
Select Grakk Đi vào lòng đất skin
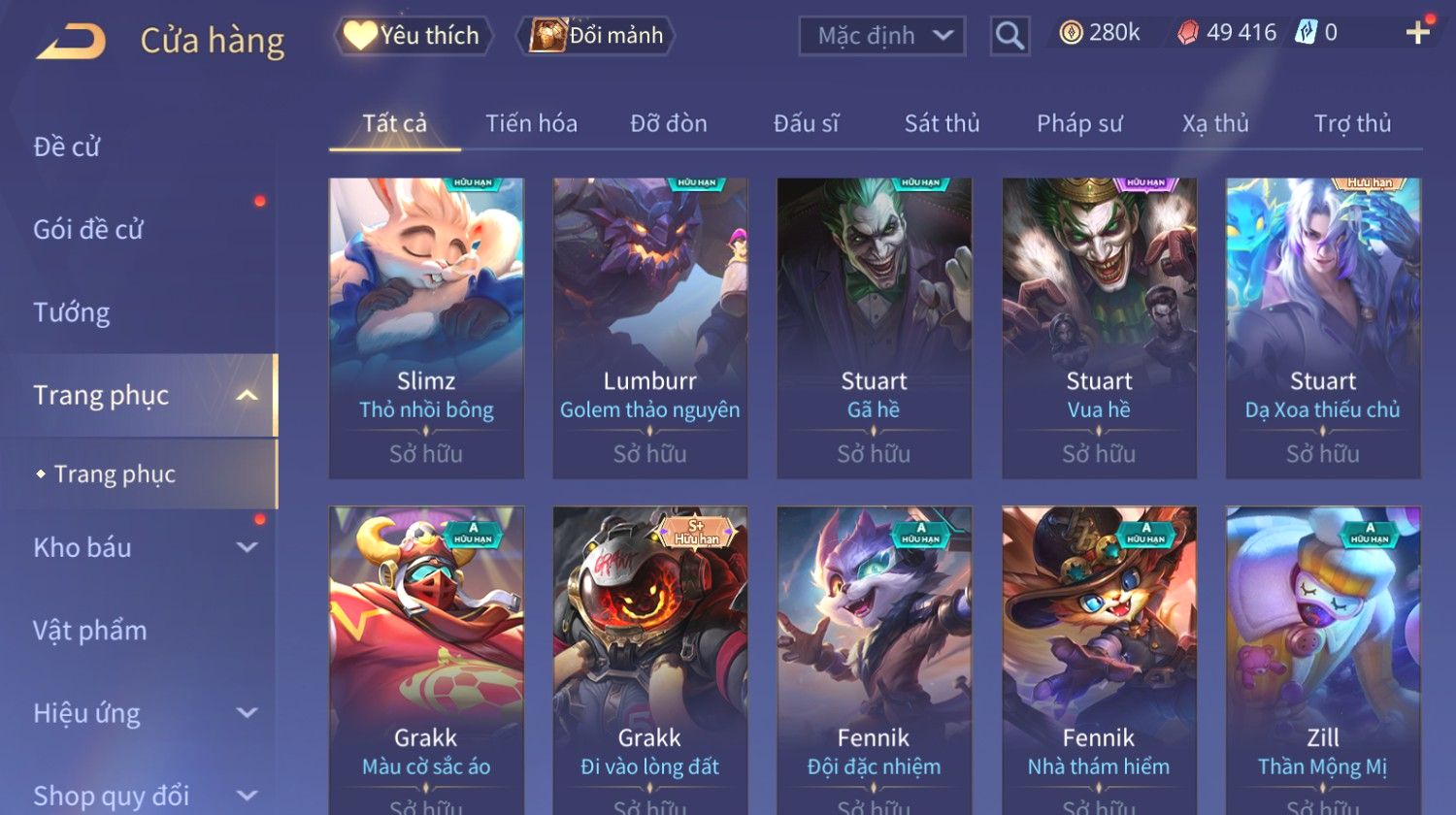point(650,660)
